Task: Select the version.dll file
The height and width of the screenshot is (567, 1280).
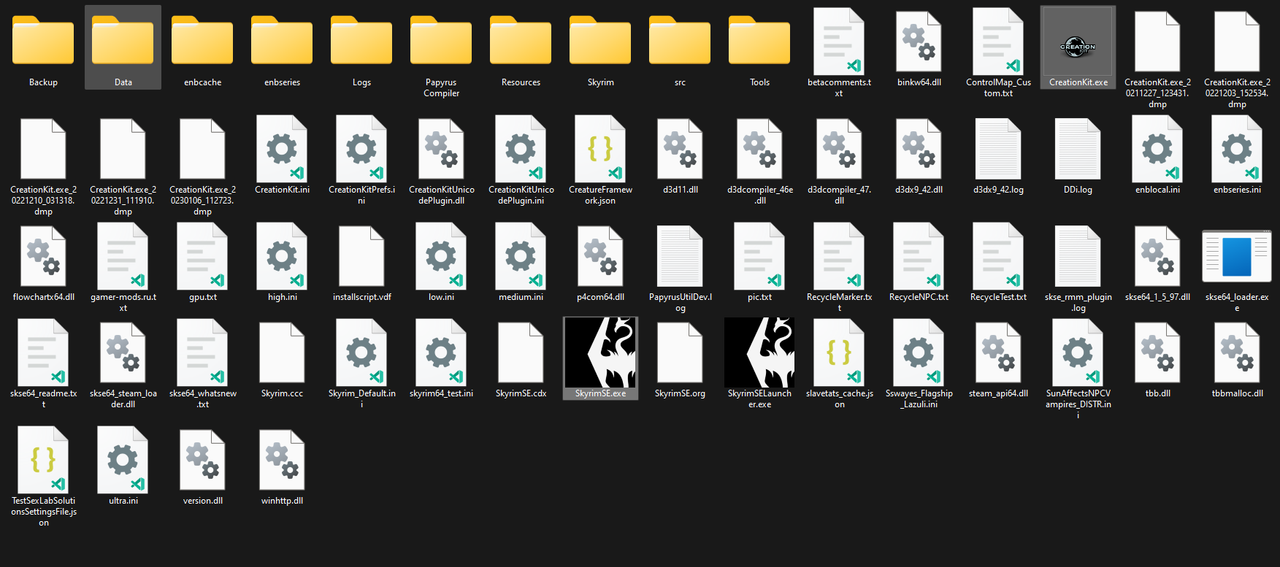Action: pos(202,459)
